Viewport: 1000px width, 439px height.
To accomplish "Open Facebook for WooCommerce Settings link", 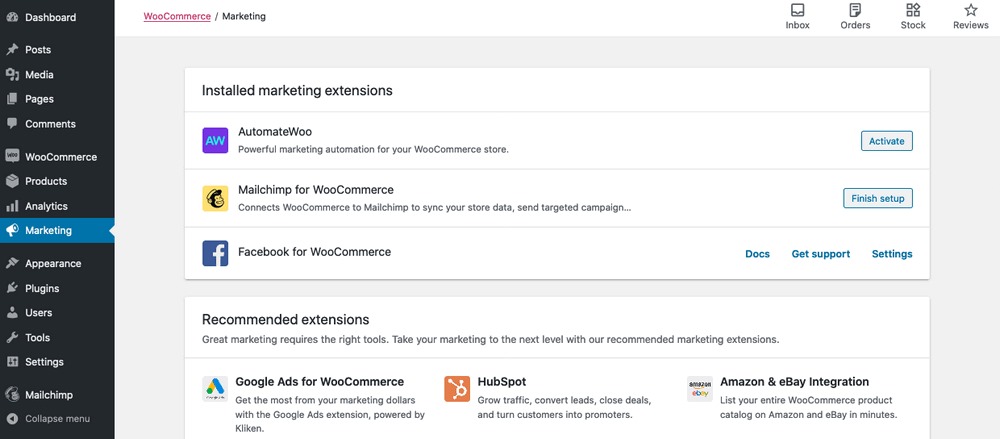I will [892, 254].
